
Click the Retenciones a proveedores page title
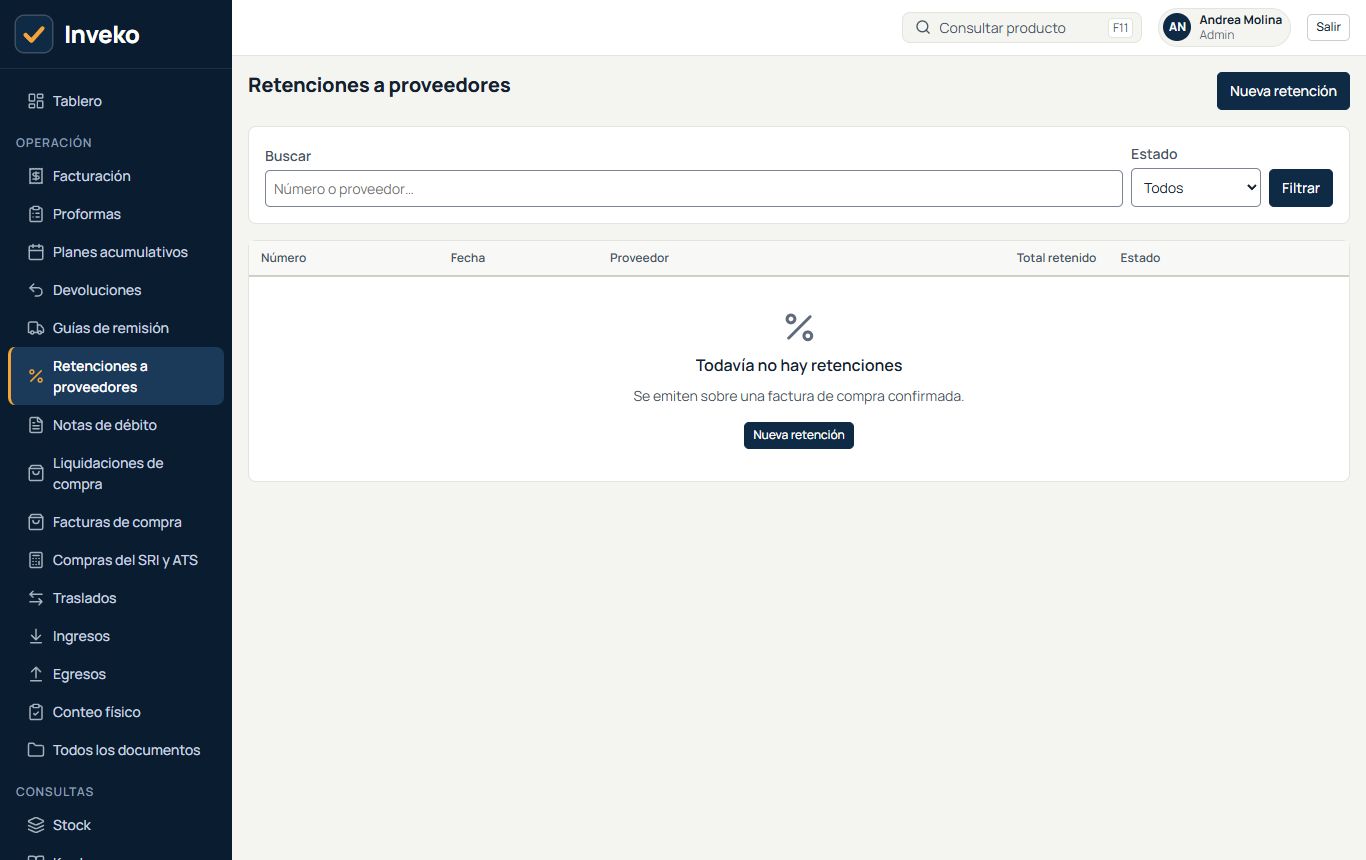379,85
